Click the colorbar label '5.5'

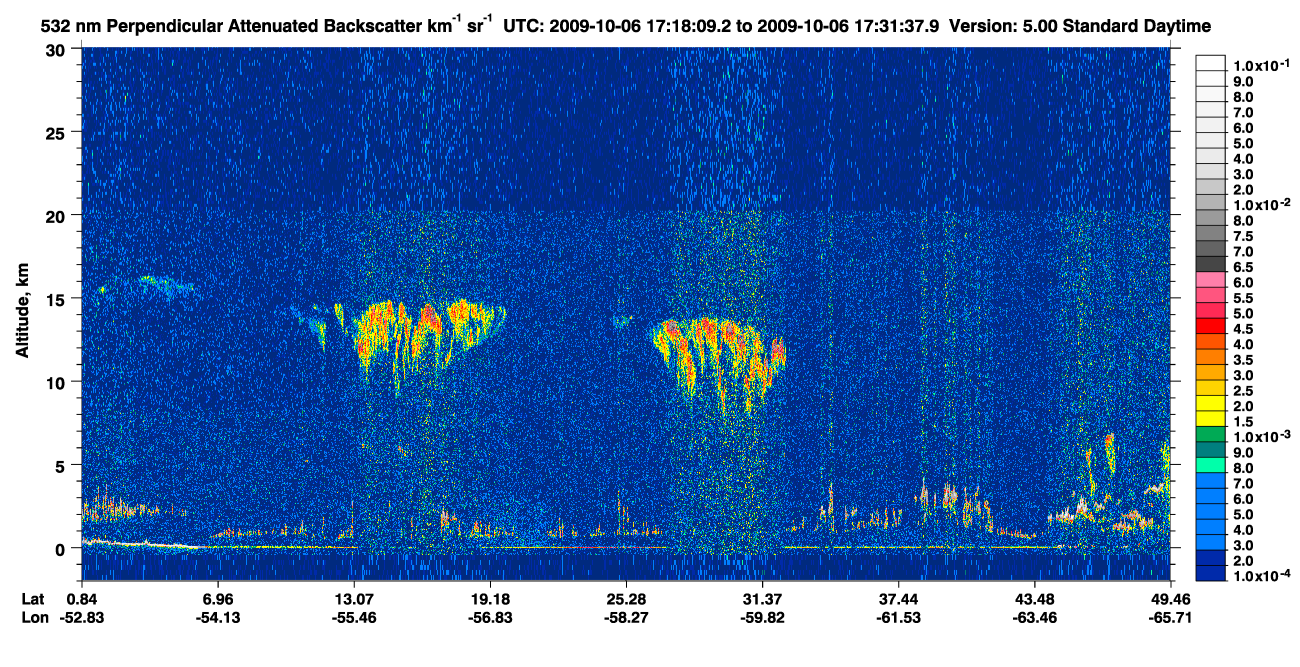[x=1243, y=298]
